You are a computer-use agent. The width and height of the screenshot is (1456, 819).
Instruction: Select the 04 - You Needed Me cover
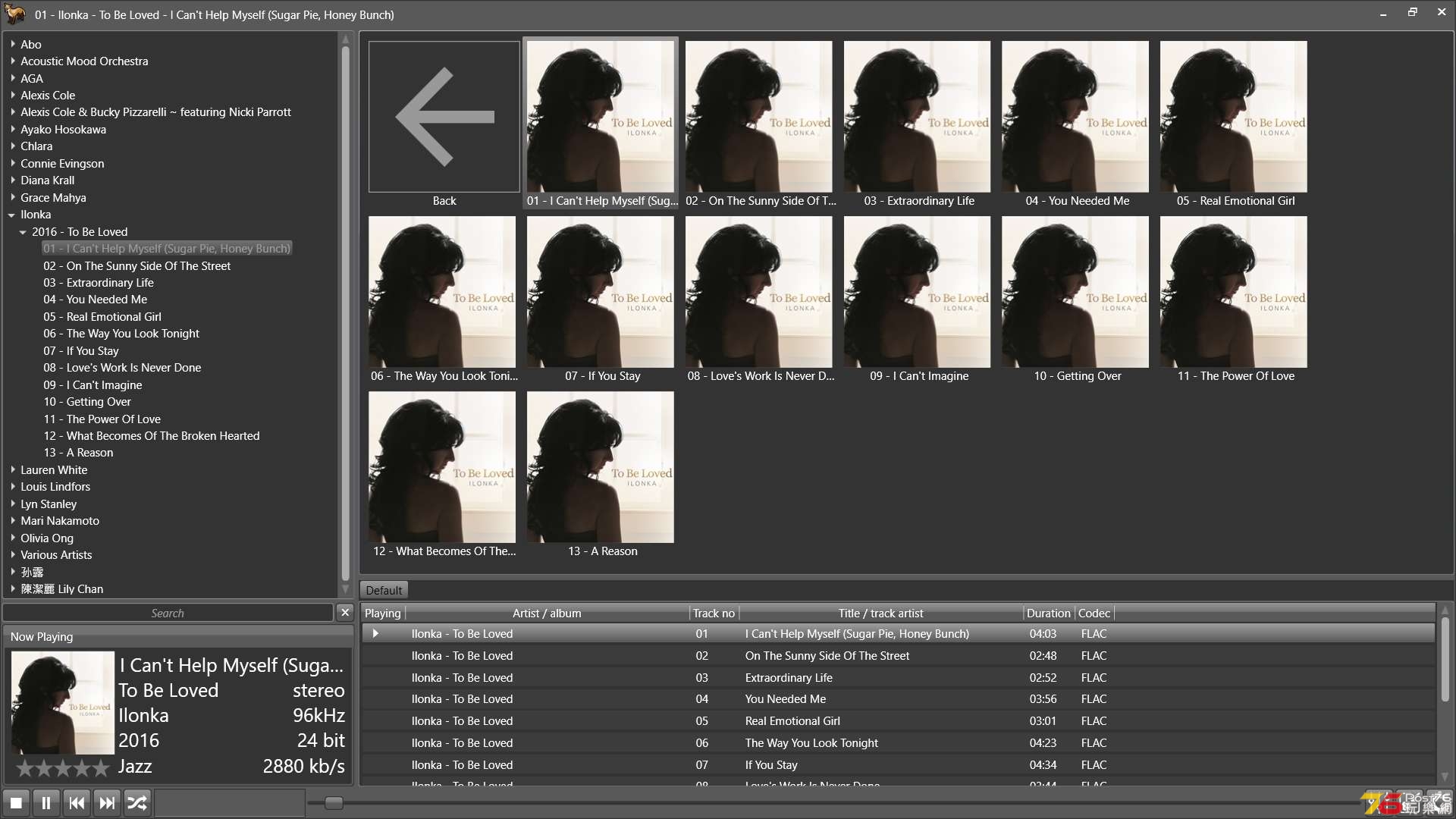tap(1075, 116)
